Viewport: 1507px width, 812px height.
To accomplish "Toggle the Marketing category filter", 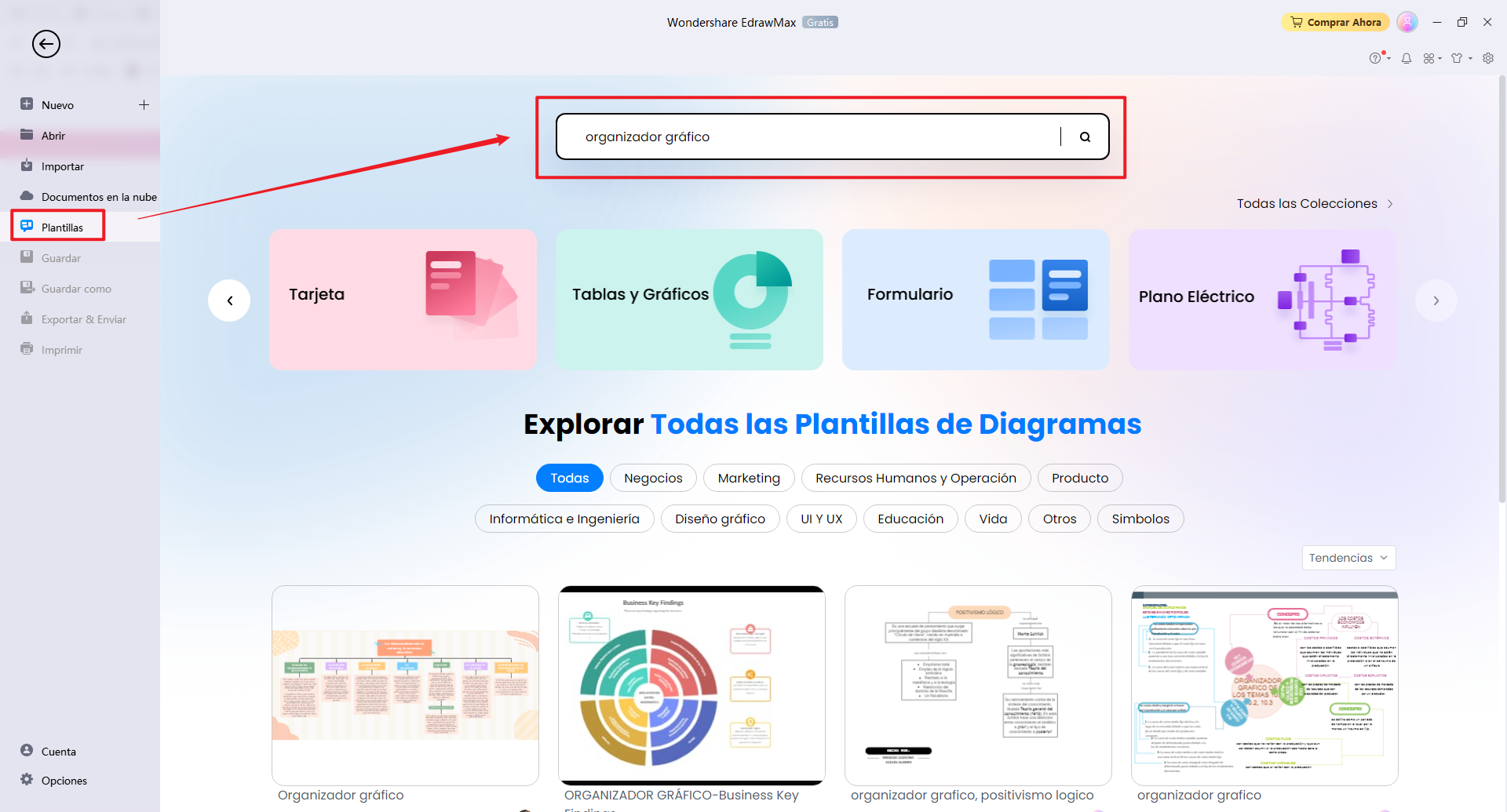I will tap(749, 478).
